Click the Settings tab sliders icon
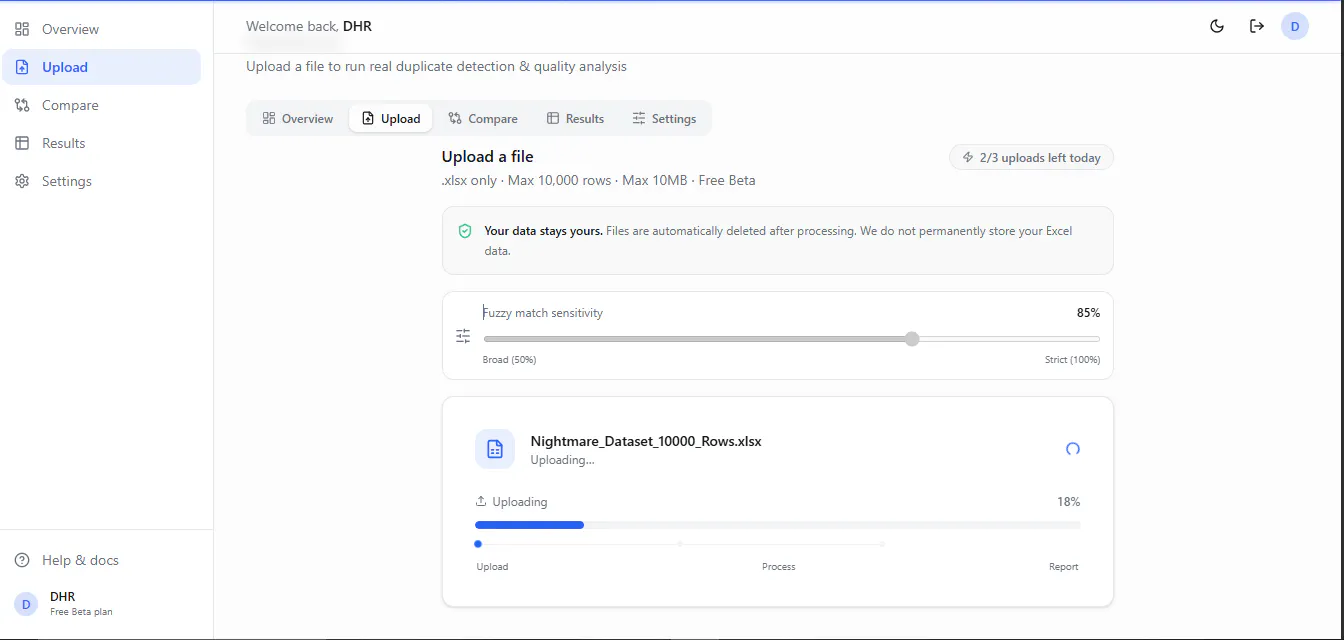This screenshot has height=640, width=1344. pyautogui.click(x=639, y=118)
